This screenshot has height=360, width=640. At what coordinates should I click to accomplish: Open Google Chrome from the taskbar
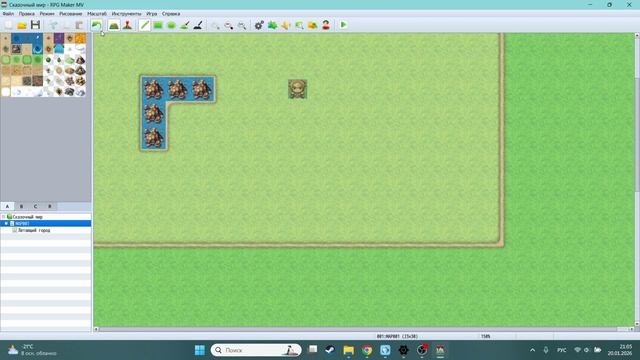click(x=367, y=350)
